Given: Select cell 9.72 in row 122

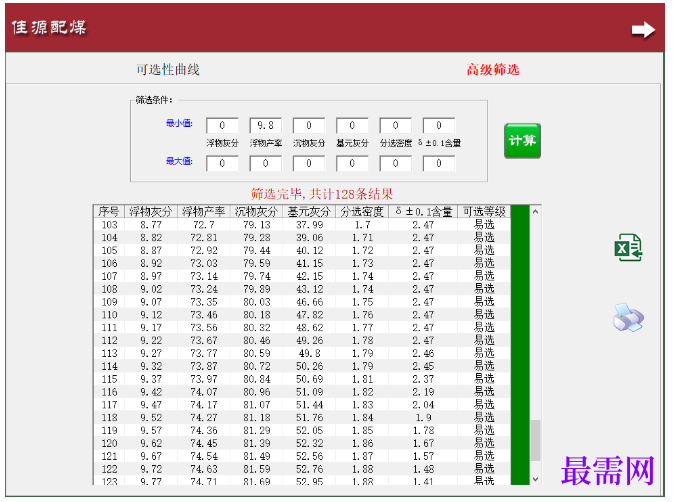Looking at the screenshot, I should (151, 469).
